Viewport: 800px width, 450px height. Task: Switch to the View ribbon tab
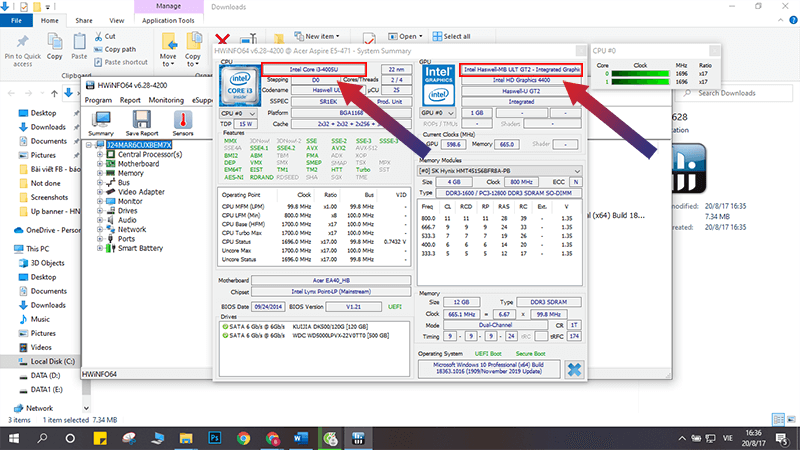(x=116, y=20)
